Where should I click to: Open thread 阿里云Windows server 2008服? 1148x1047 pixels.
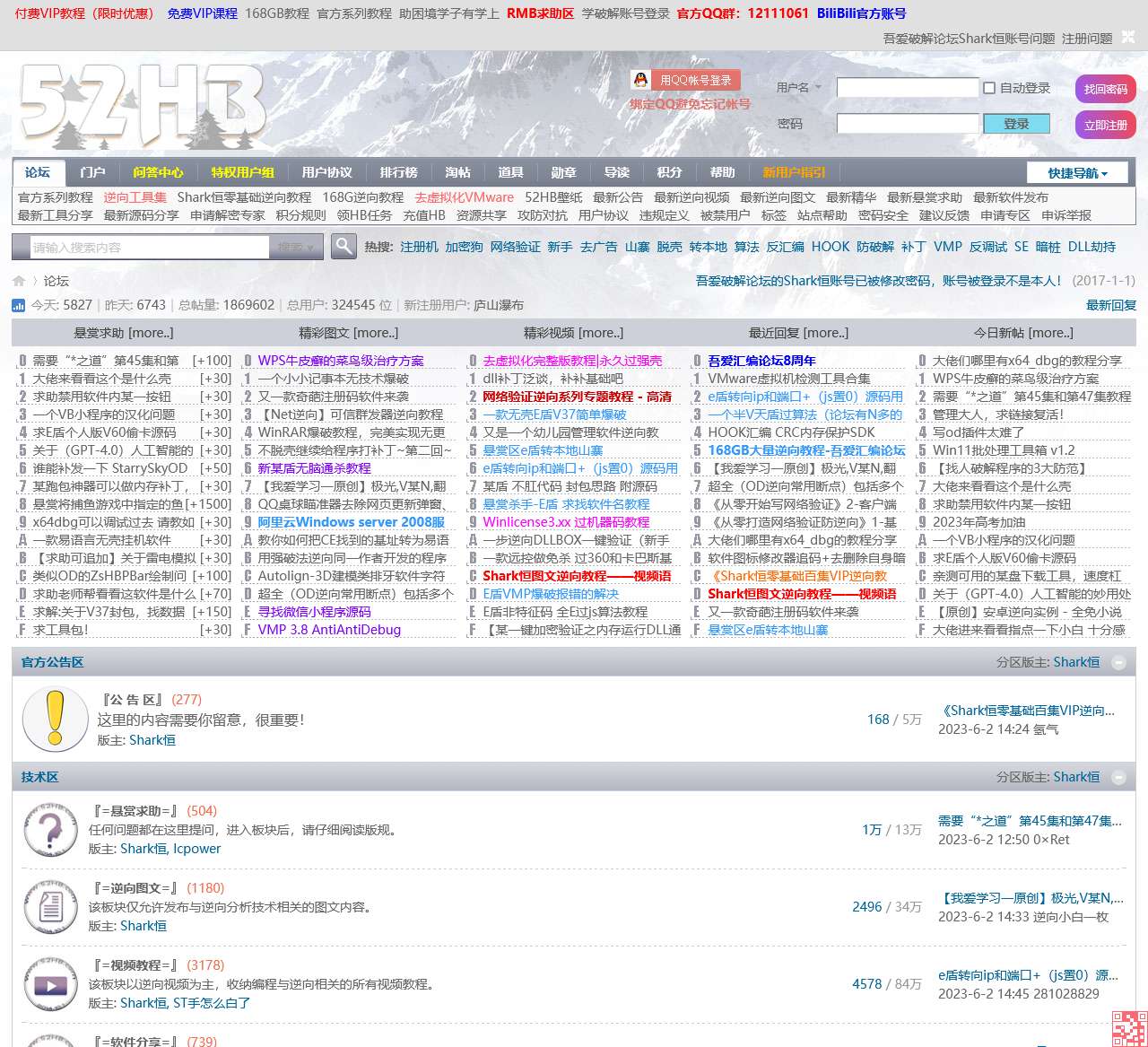[x=352, y=522]
